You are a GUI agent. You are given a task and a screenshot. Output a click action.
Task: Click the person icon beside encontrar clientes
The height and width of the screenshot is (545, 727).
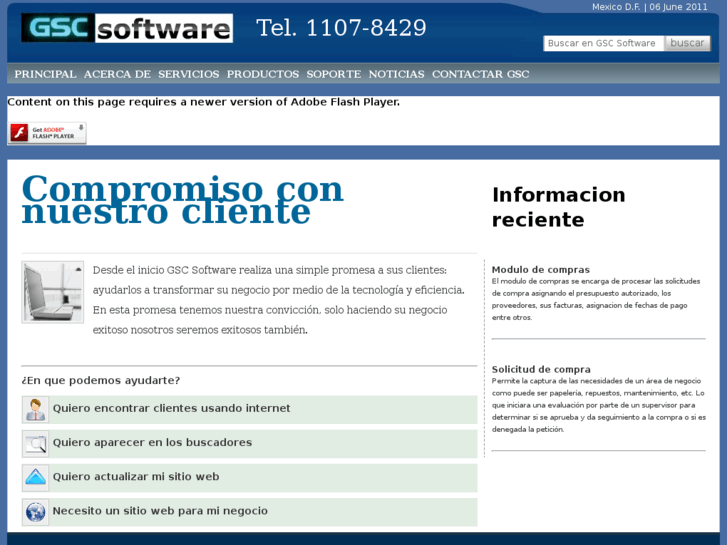(35, 410)
